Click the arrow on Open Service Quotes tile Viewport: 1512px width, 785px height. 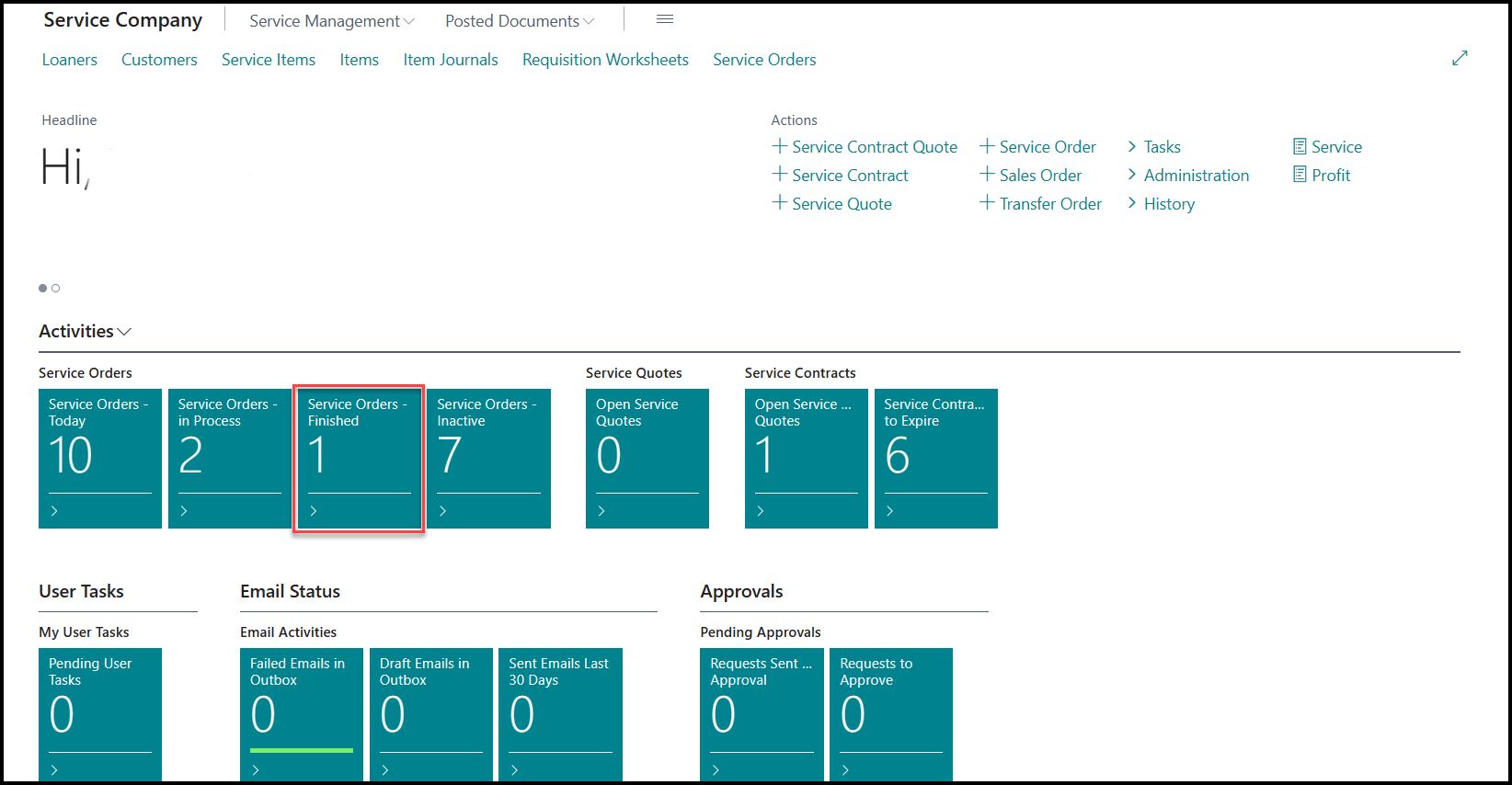(601, 511)
